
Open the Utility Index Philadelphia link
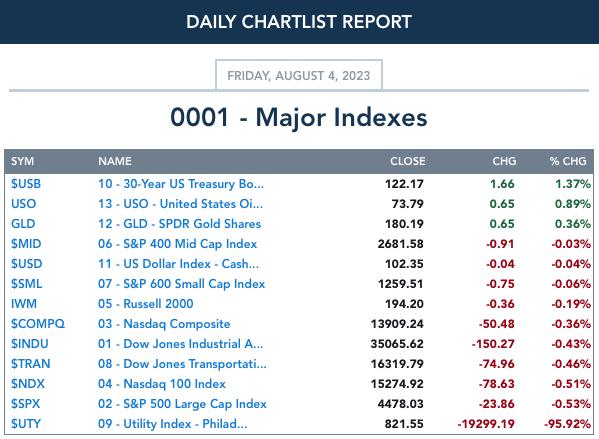[x=172, y=423]
